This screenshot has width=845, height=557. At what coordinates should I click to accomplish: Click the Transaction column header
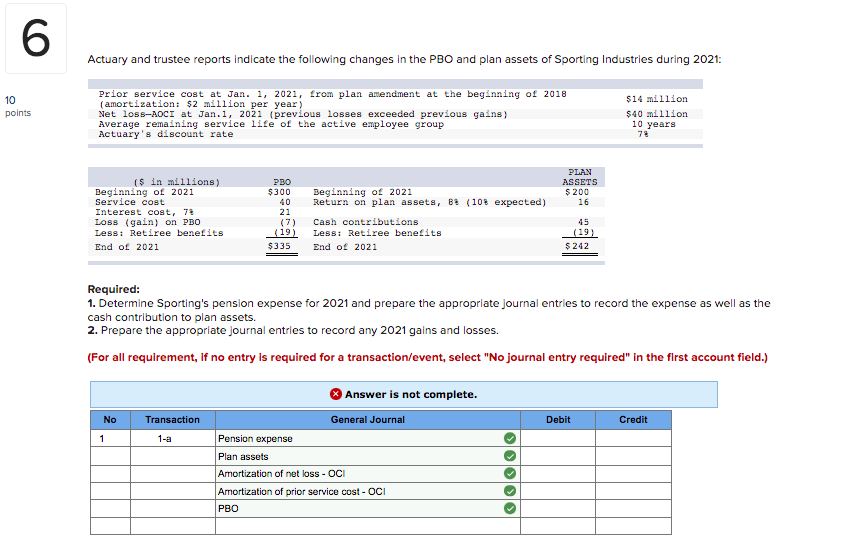(x=172, y=420)
